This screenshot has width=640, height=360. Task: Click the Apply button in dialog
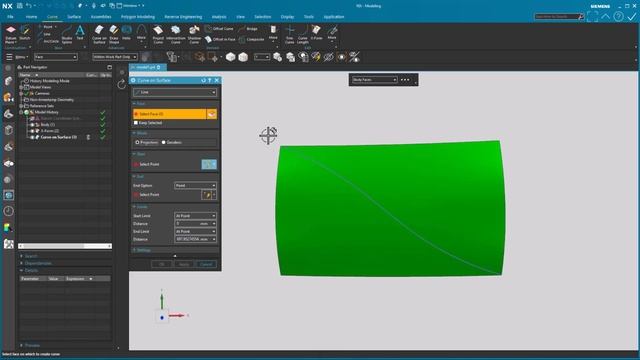[184, 264]
